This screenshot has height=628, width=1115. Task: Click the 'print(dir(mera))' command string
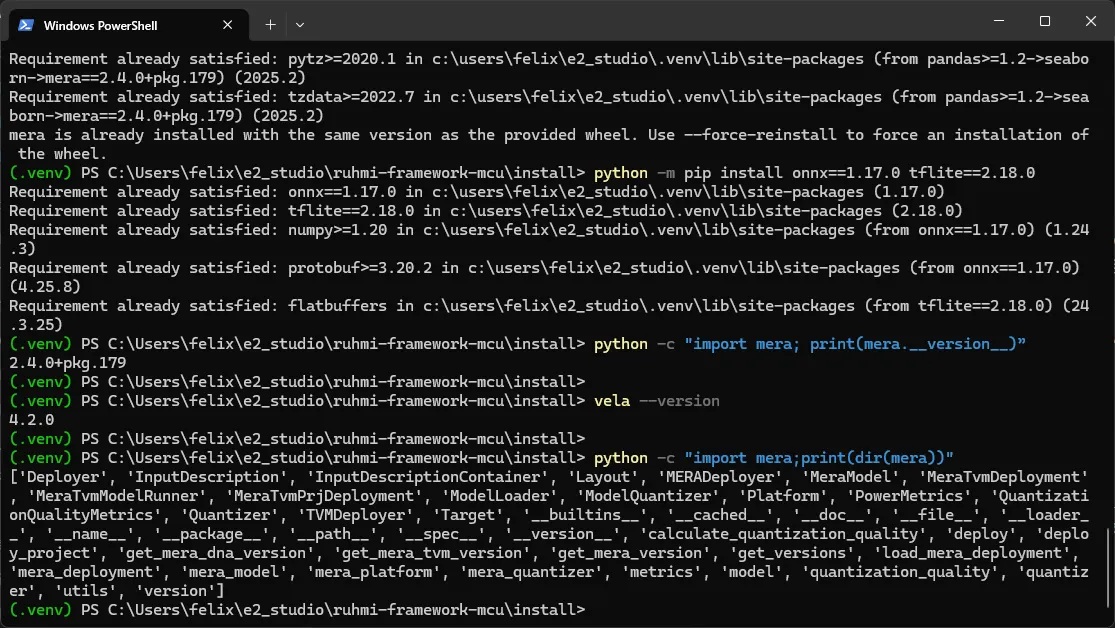point(819,457)
